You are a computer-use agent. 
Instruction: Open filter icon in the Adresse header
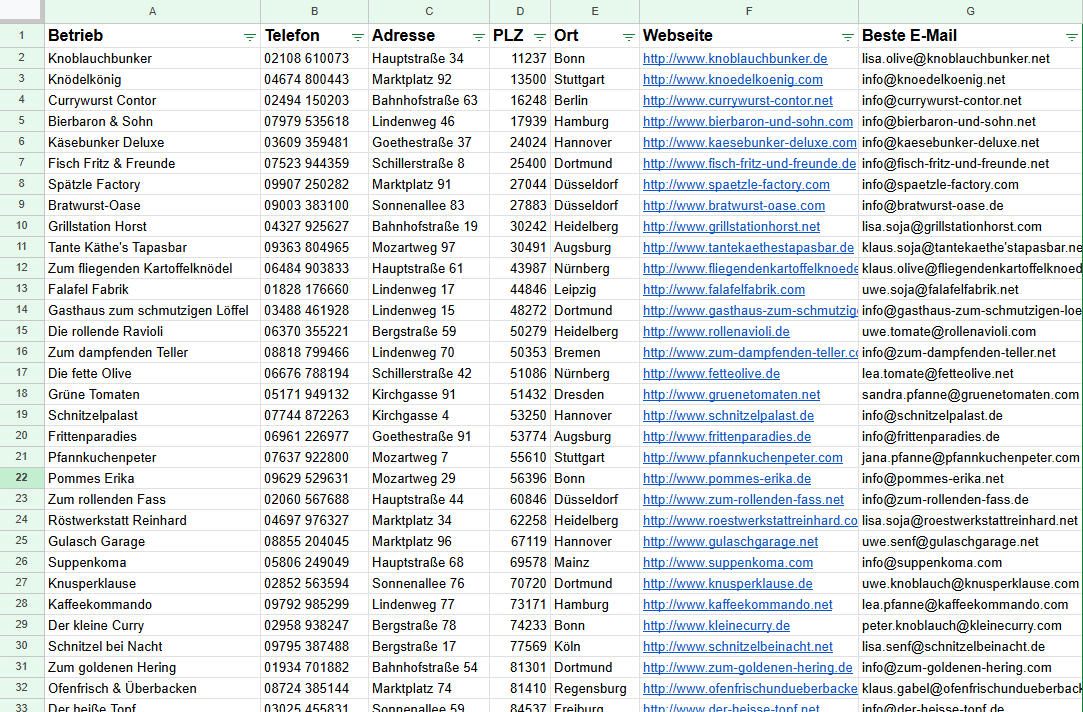pos(477,36)
